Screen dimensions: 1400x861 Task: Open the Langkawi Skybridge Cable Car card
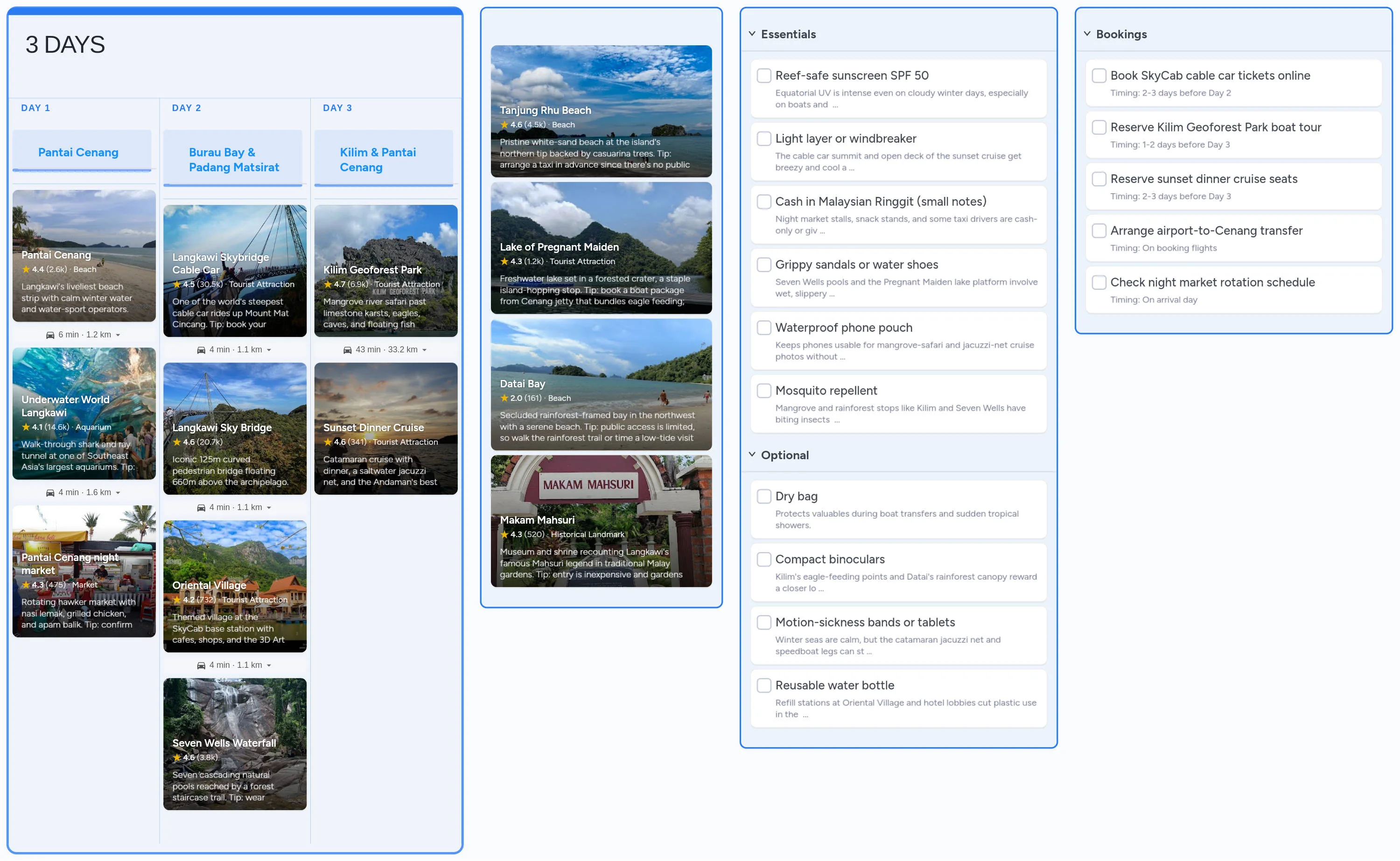[235, 271]
